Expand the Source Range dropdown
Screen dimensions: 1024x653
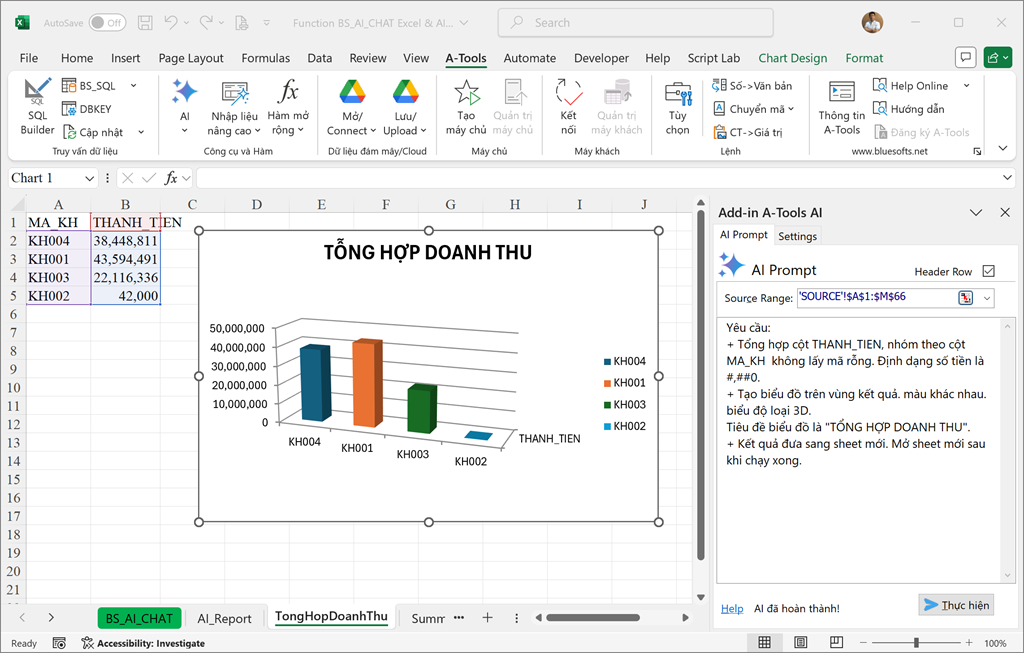pos(987,298)
